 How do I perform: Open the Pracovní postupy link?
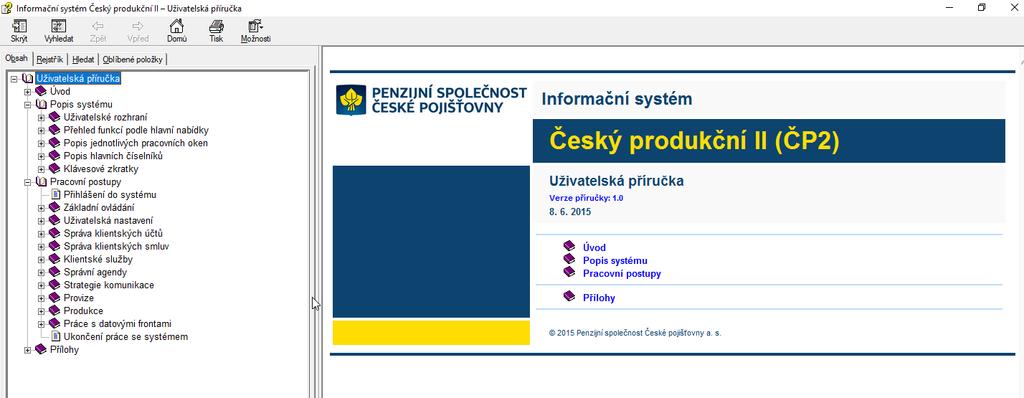[622, 274]
